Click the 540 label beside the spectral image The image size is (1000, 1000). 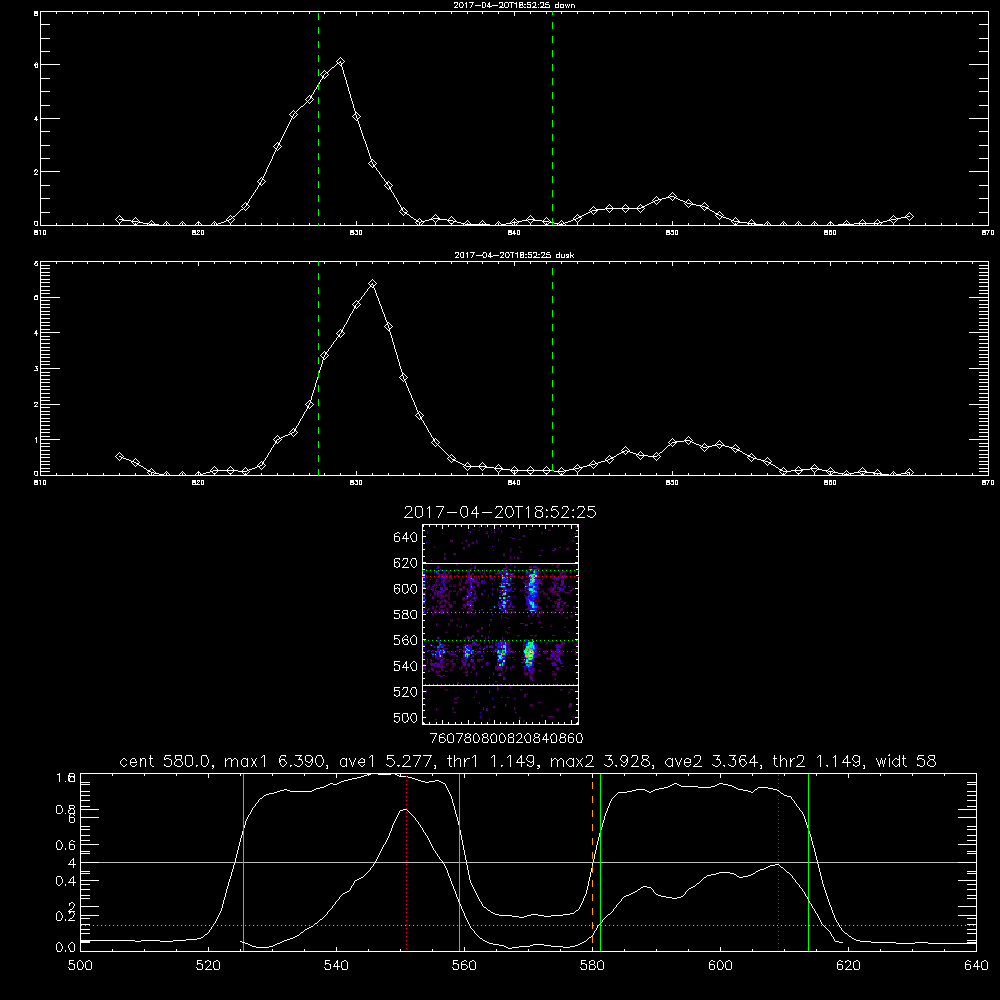point(405,666)
